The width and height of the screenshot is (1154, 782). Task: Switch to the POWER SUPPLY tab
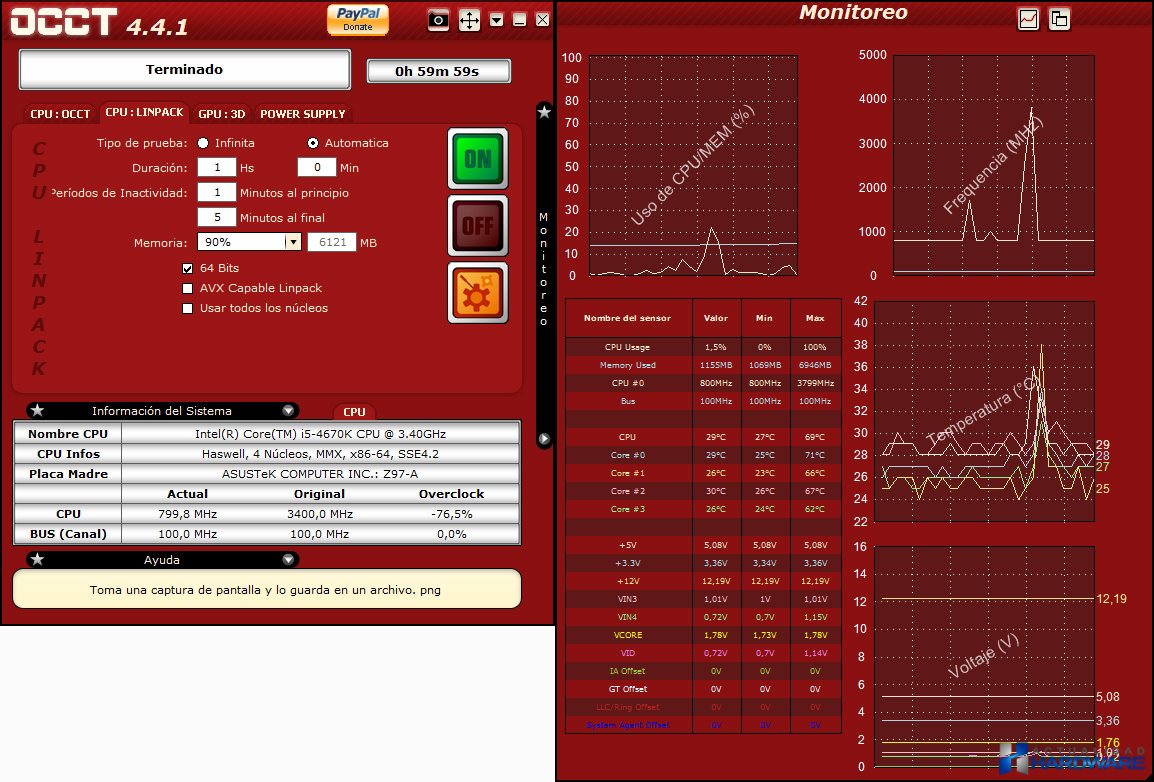[302, 114]
